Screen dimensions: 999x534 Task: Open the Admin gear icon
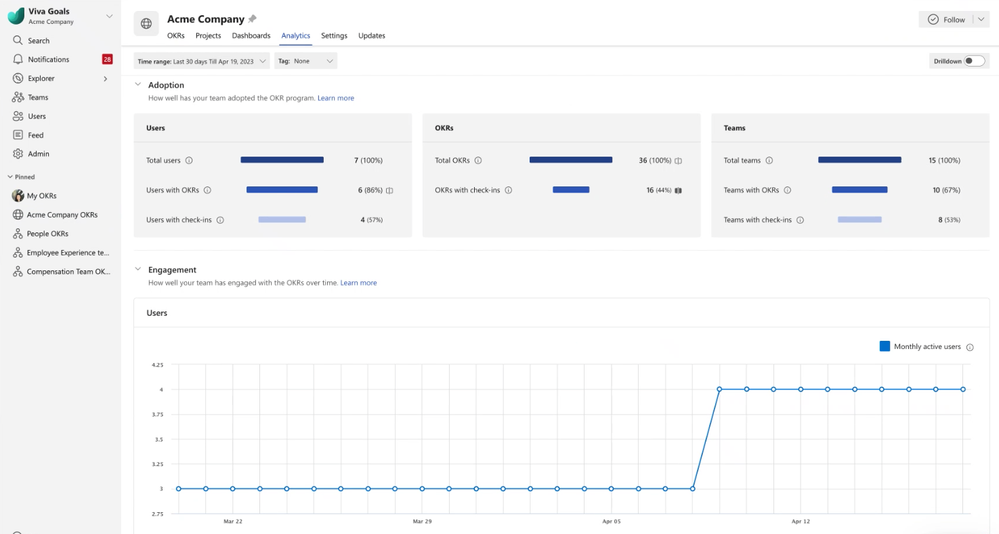click(x=18, y=154)
